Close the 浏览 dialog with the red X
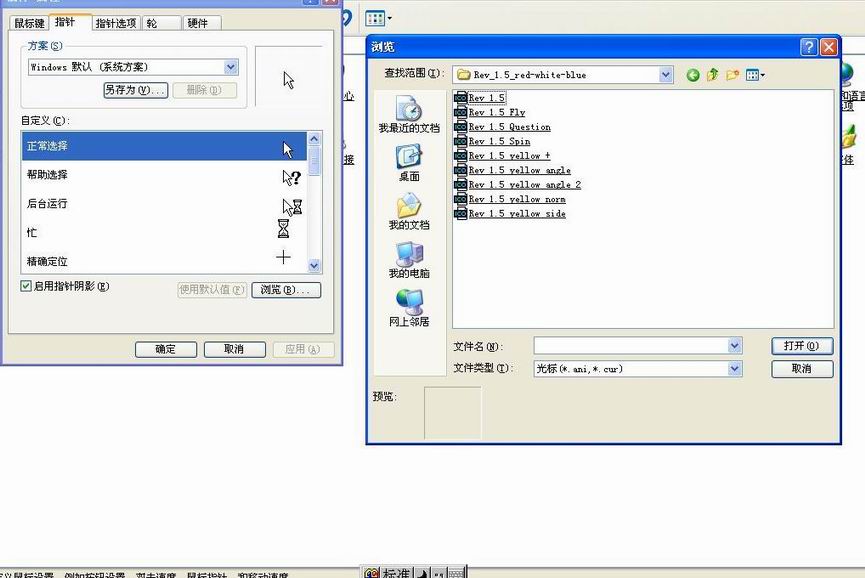Viewport: 865px width, 578px height. 828,47
